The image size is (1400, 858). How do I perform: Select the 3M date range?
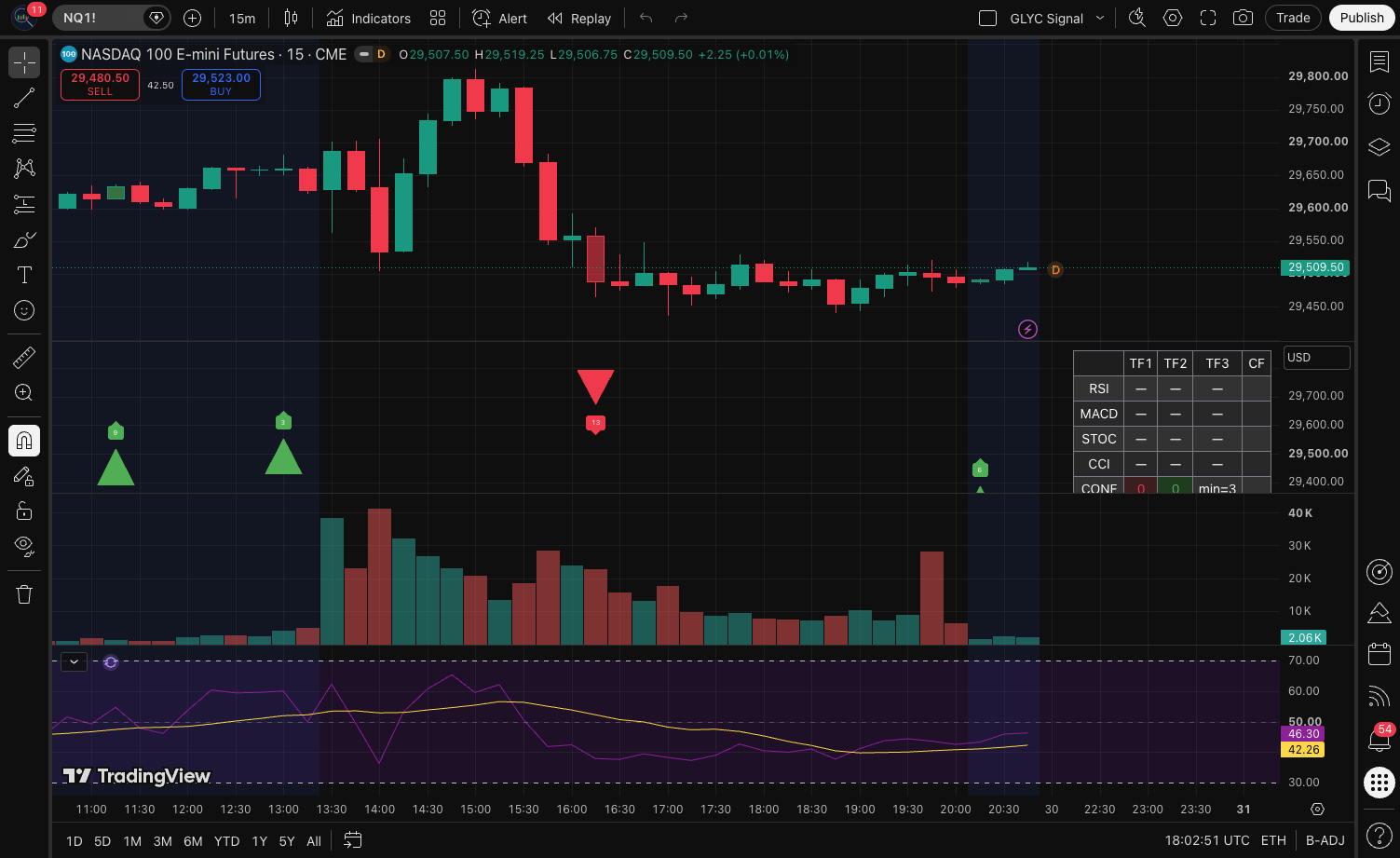tap(162, 841)
